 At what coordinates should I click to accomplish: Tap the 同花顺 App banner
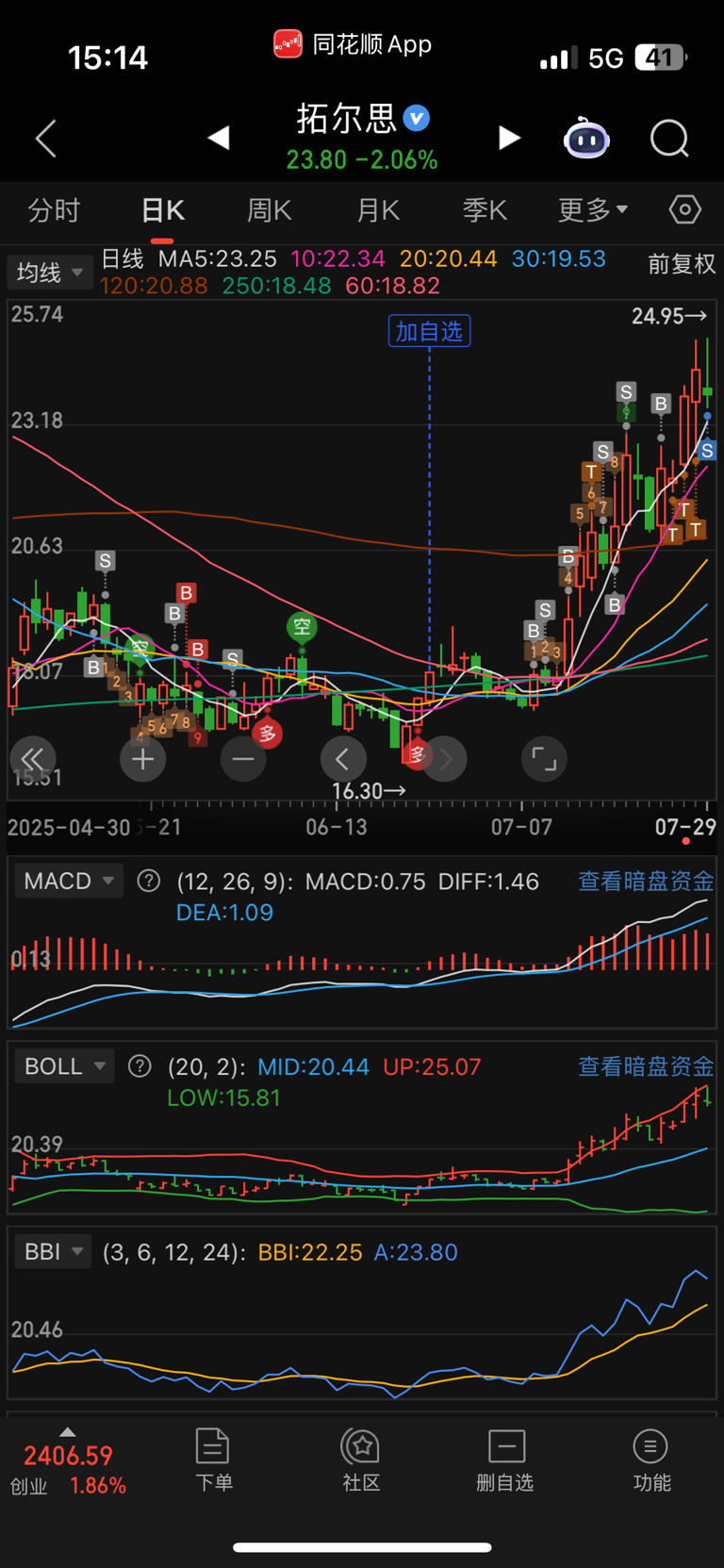coord(354,44)
